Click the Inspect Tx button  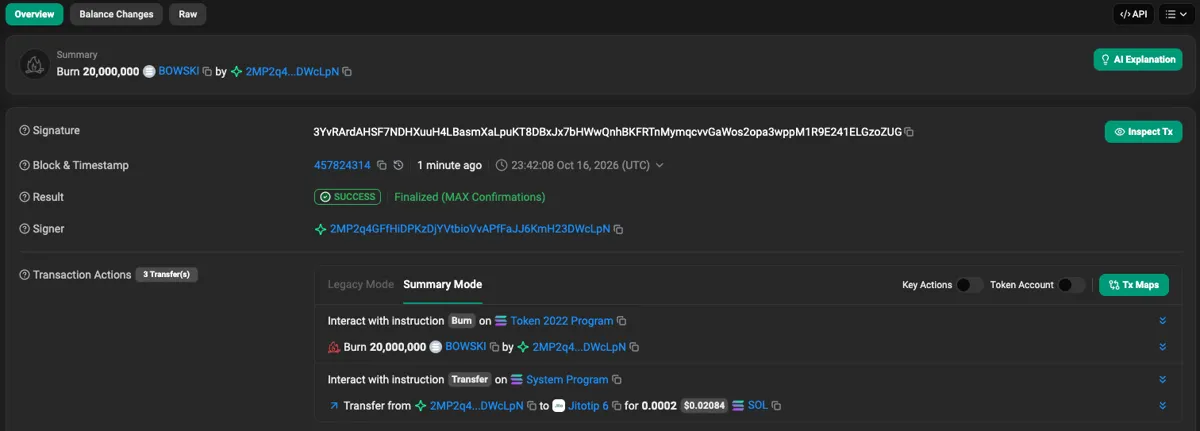[1143, 132]
